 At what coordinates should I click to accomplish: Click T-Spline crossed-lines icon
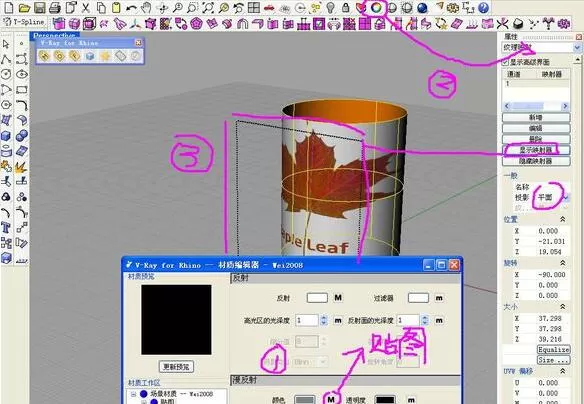(502, 24)
